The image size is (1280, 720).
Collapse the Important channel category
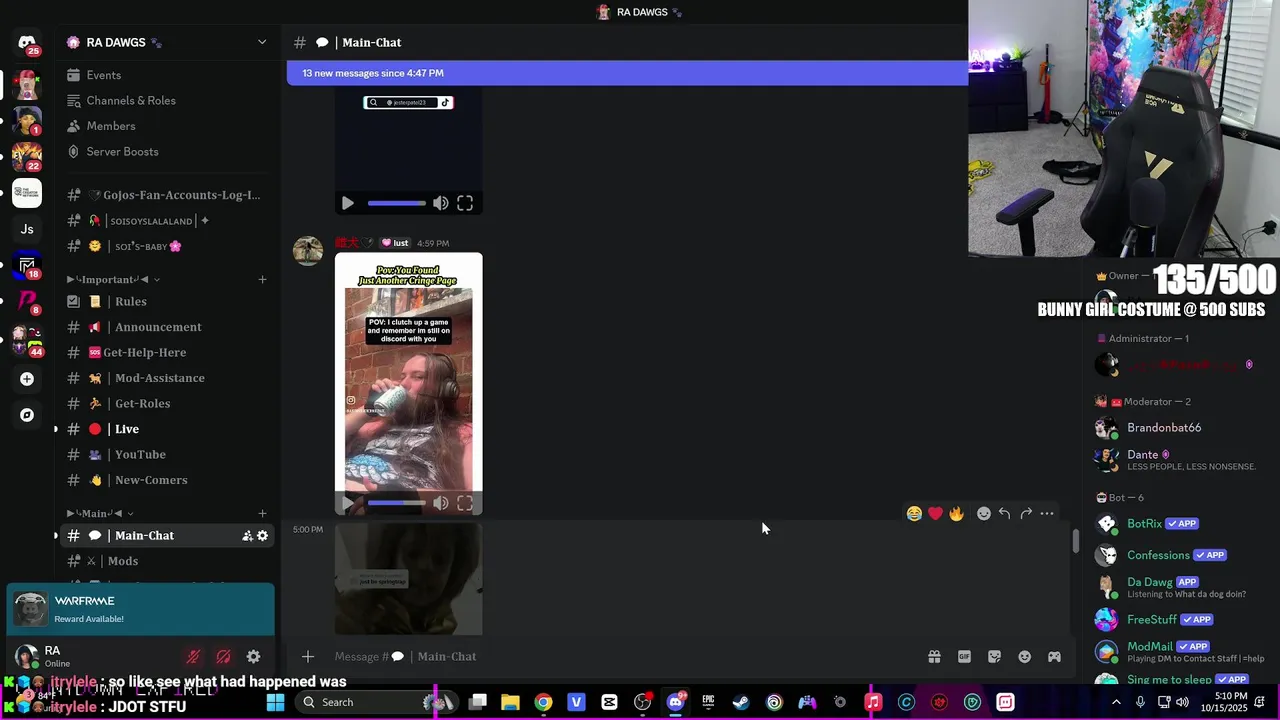tap(112, 280)
